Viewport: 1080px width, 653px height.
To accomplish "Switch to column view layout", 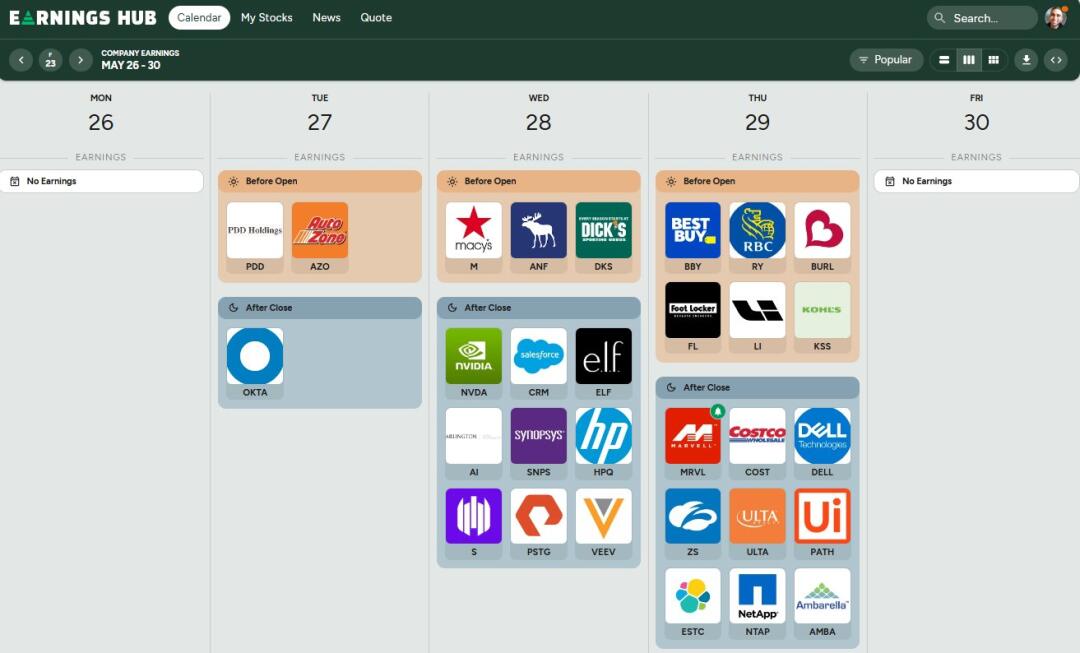I will tap(968, 60).
